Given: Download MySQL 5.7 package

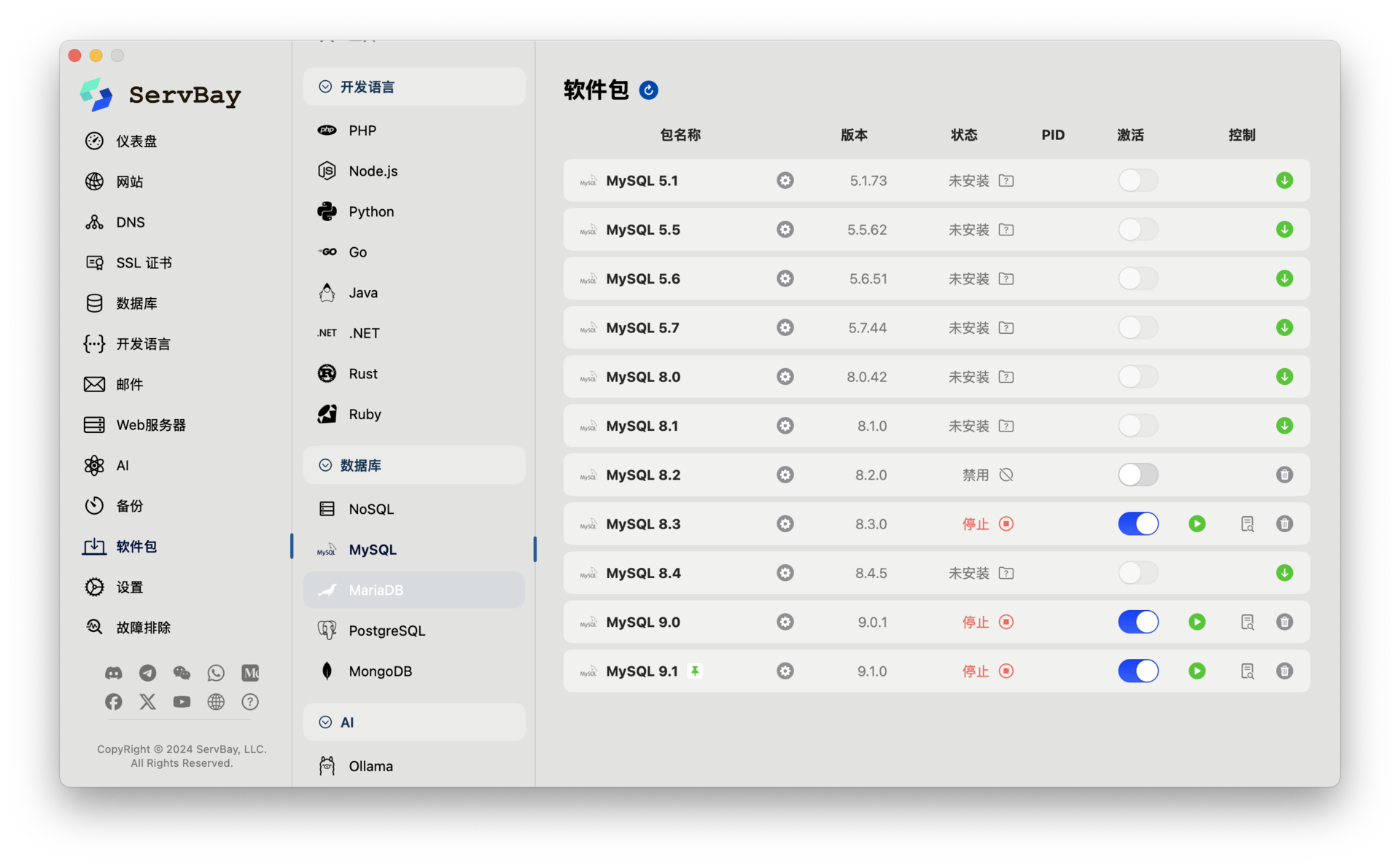Looking at the screenshot, I should 1284,327.
